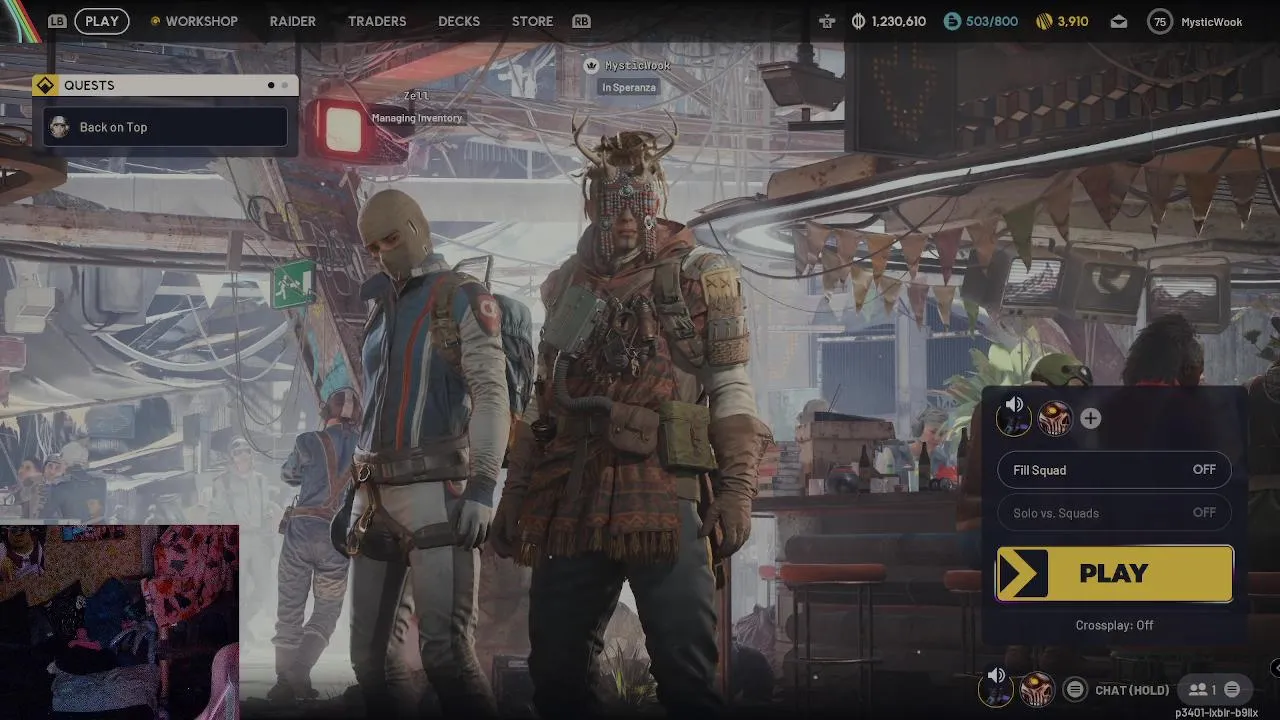The height and width of the screenshot is (720, 1280).
Task: Click the chat menu icon beside CHAT (HOLD)
Action: click(1075, 689)
